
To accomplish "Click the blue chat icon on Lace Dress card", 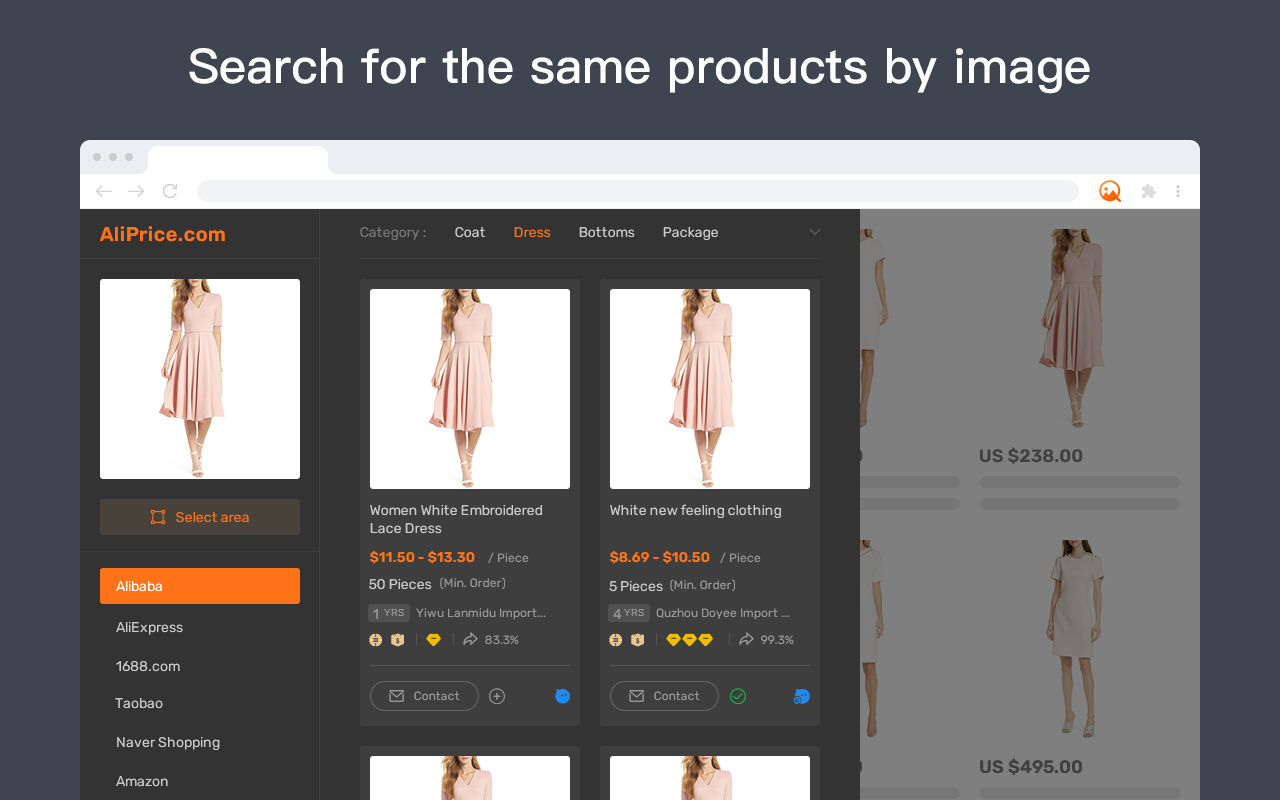I will tap(562, 696).
